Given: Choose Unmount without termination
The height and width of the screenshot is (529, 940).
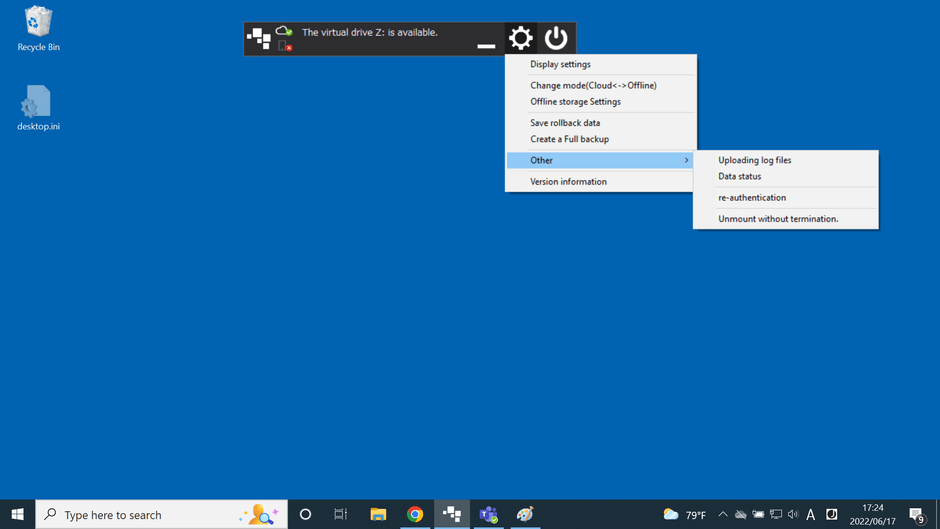Looking at the screenshot, I should click(778, 218).
